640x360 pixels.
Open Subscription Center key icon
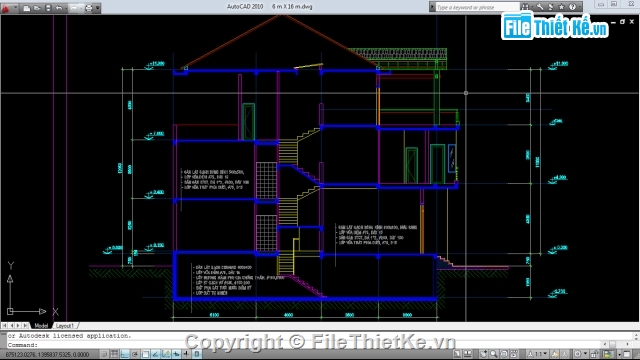540,7
